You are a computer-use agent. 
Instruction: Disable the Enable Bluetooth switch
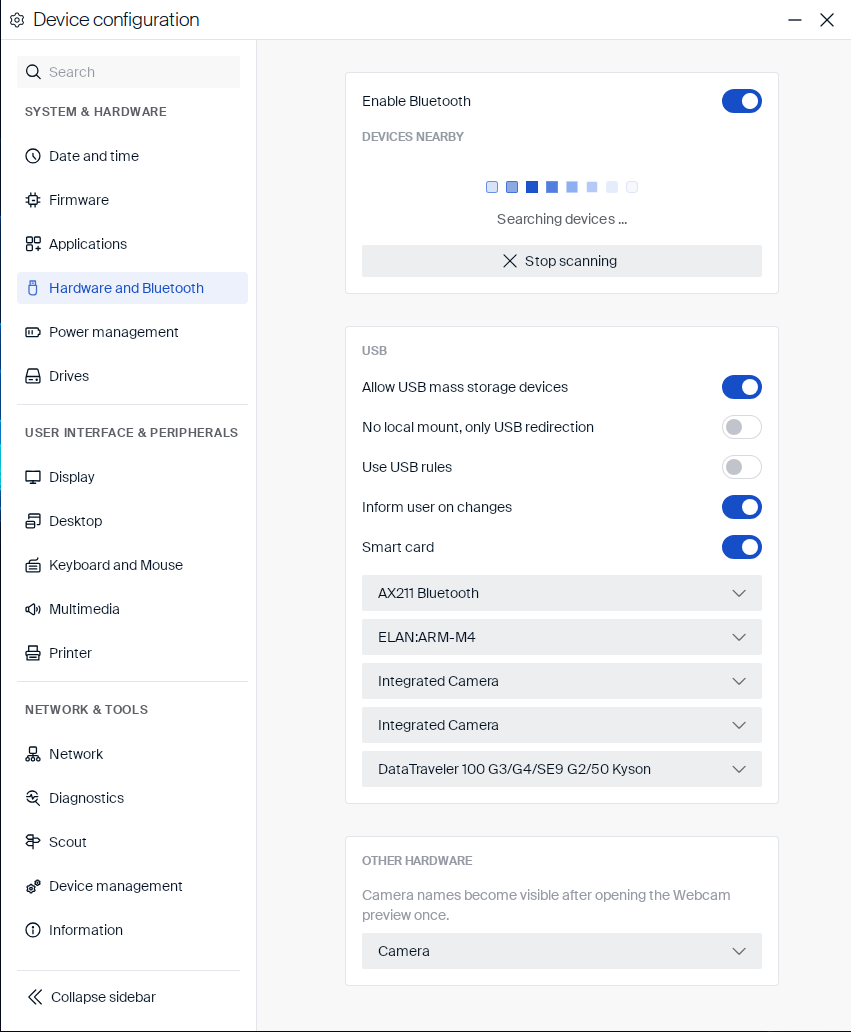click(x=742, y=101)
